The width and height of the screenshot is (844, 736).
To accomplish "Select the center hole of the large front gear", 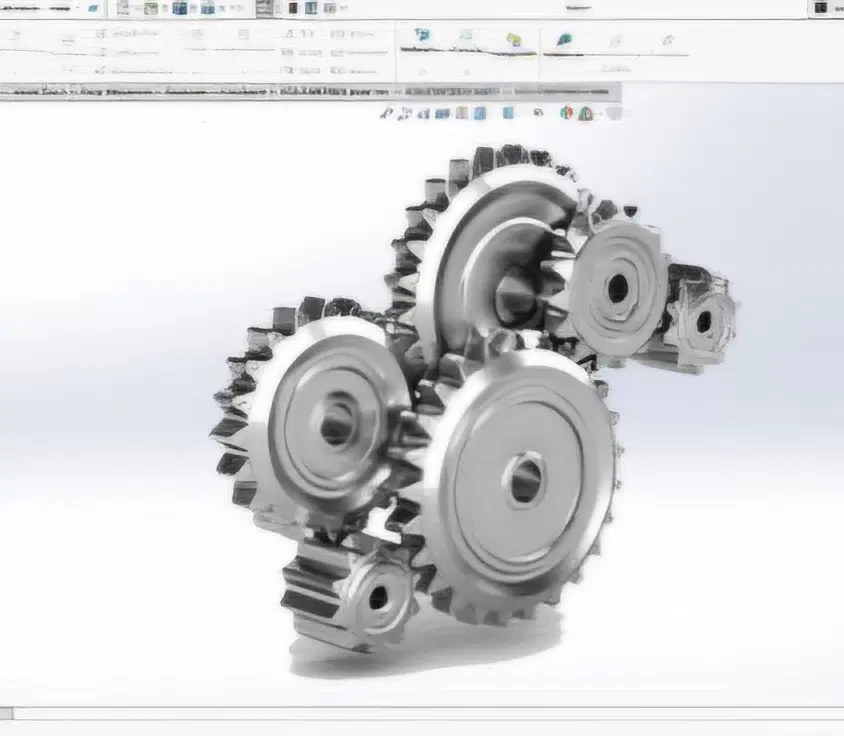I will 524,480.
